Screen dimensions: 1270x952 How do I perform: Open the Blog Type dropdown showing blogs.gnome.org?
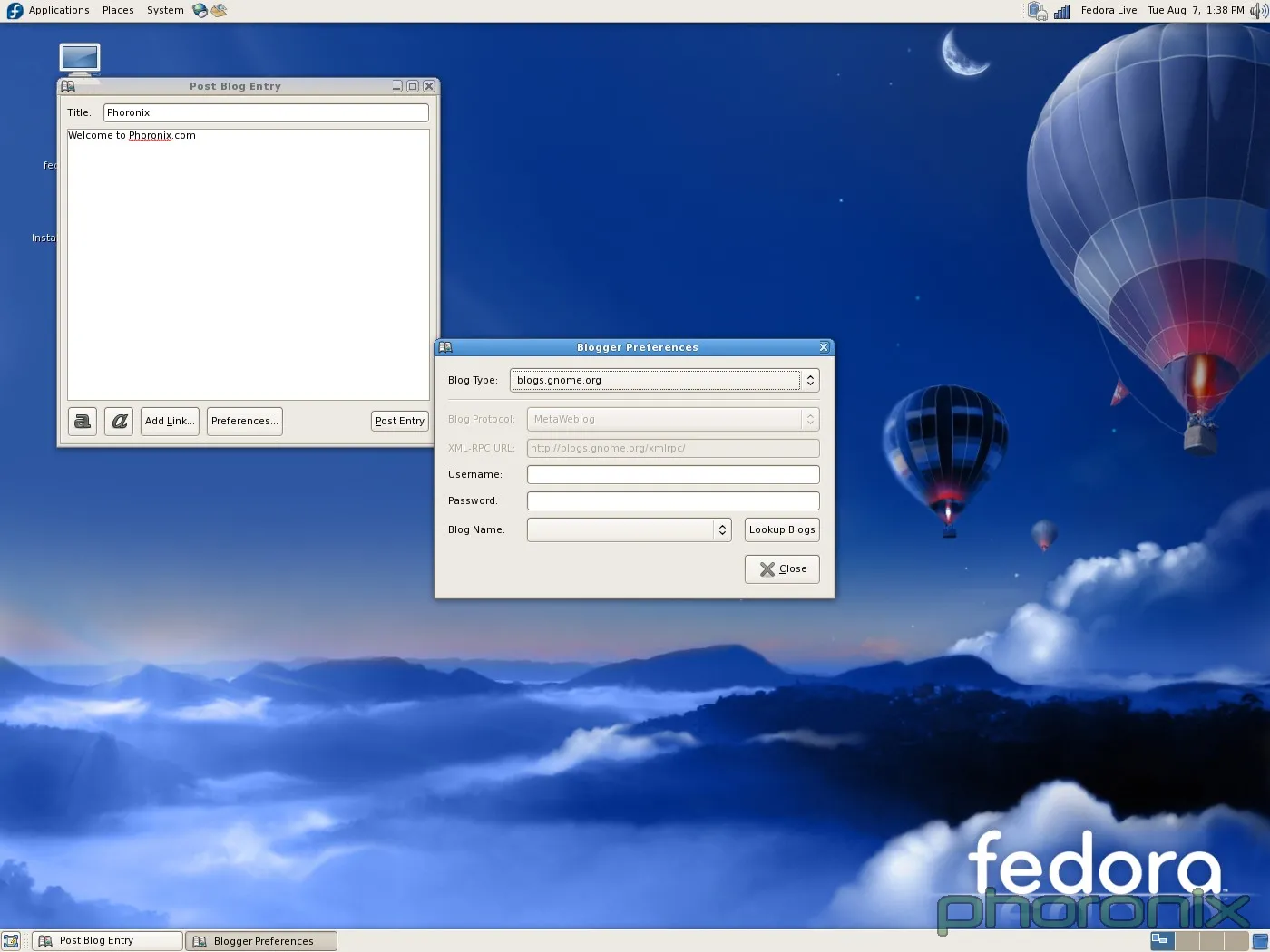(665, 380)
